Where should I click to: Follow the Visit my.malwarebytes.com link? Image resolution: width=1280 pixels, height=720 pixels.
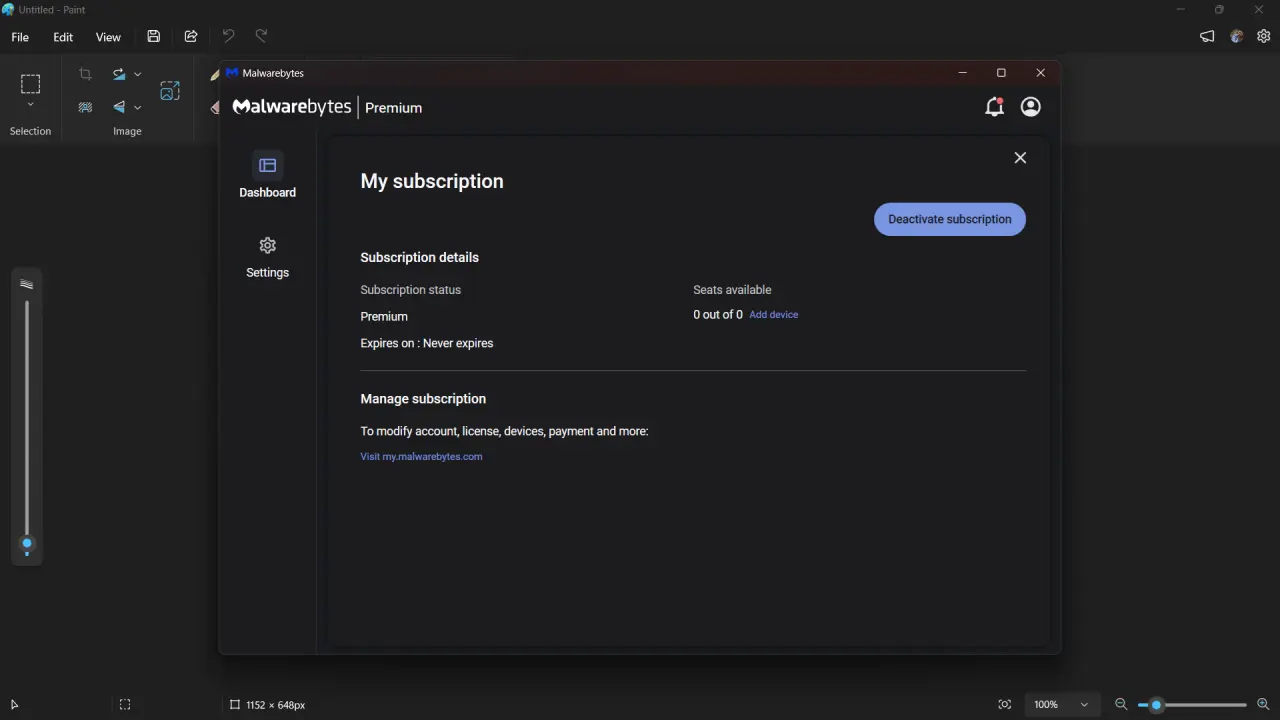click(x=421, y=456)
